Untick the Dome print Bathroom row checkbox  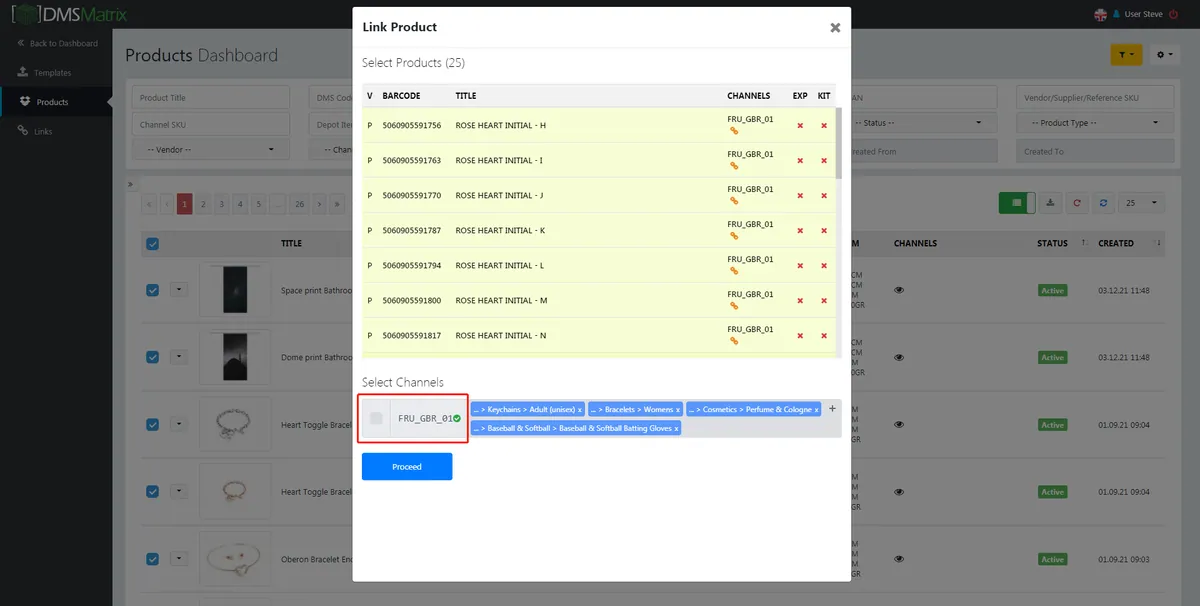(x=152, y=356)
